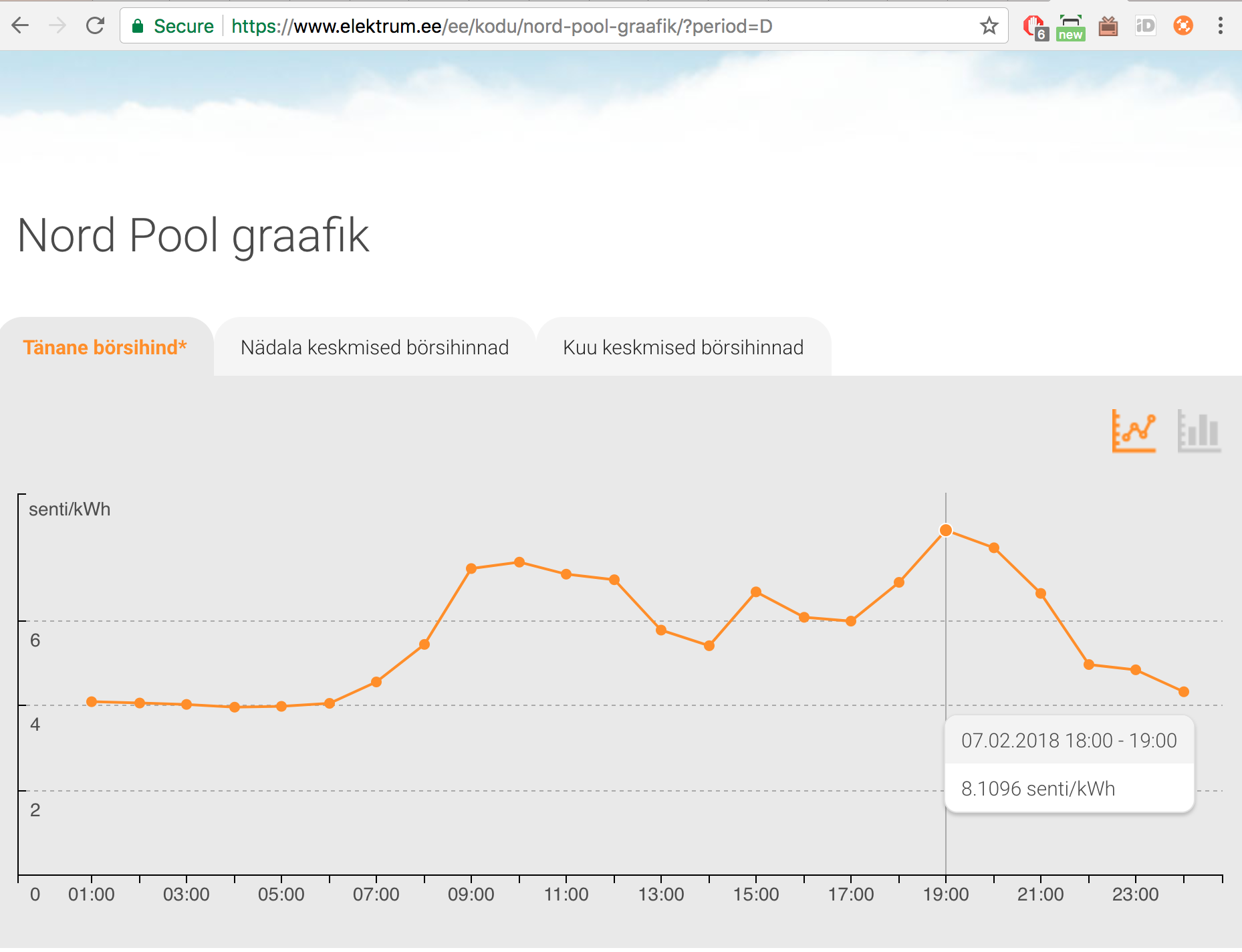Click the browser back arrow
This screenshot has height=952, width=1242.
[x=21, y=26]
